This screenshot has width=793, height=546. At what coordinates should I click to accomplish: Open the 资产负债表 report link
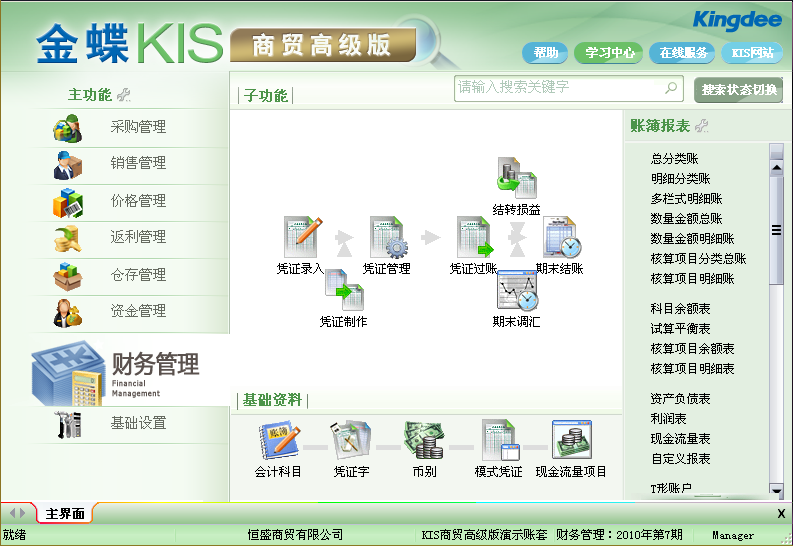tap(680, 399)
